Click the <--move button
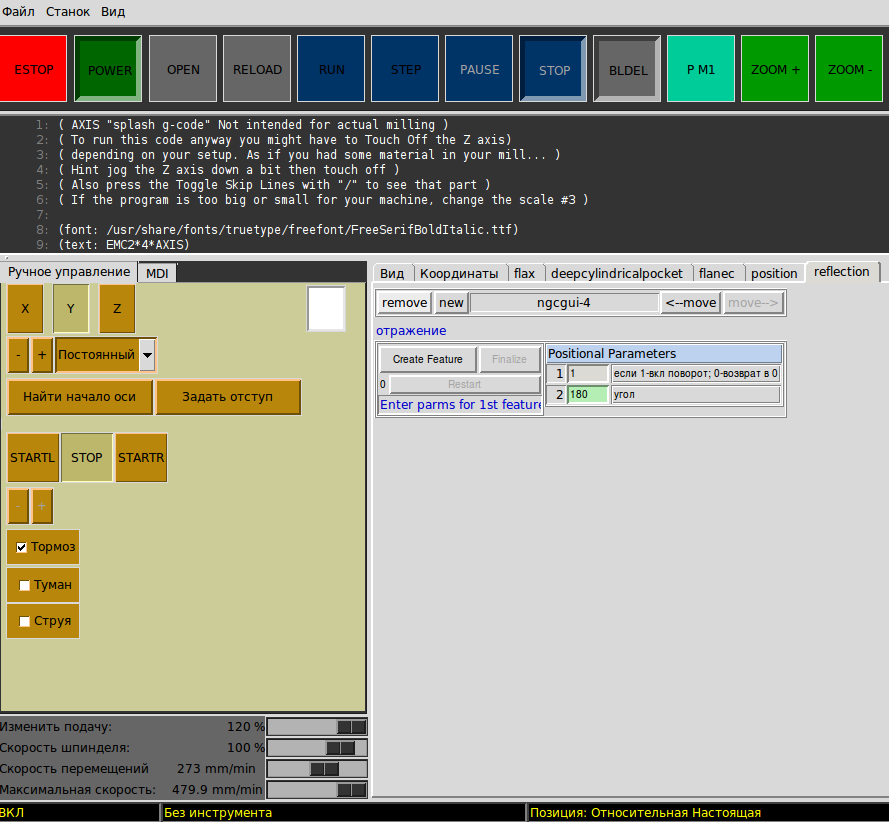The image size is (889, 822). point(691,303)
